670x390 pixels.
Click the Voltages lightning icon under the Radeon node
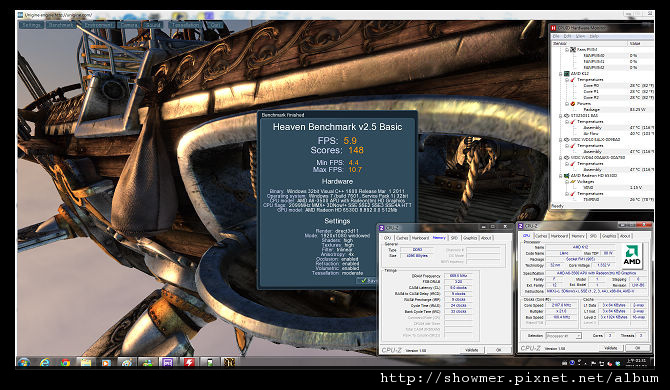pyautogui.click(x=573, y=181)
